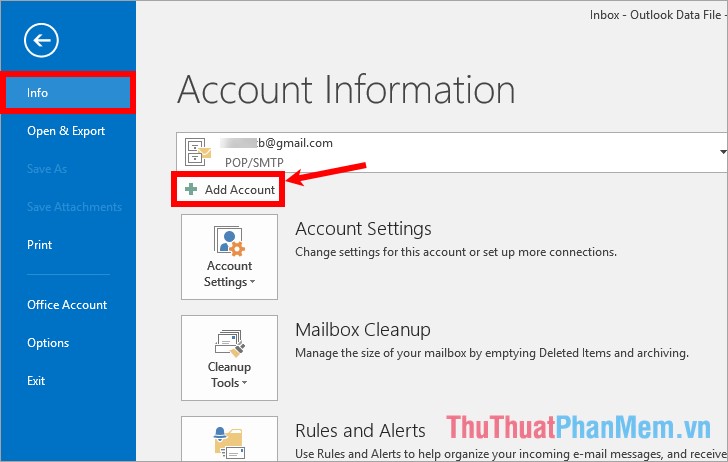Open the Open & Export menu item
Screen dimensions: 728x462
click(66, 131)
